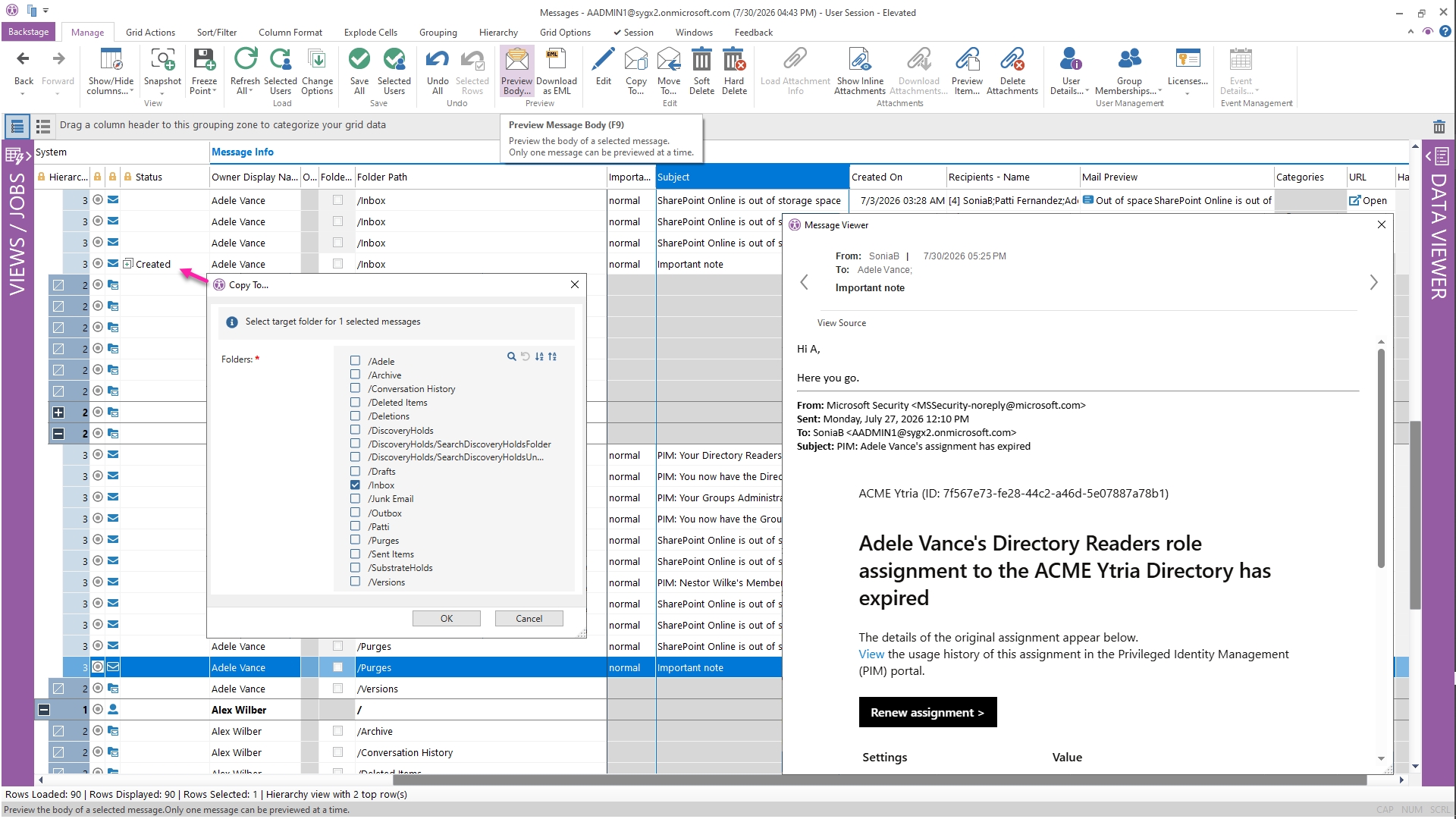Expand the grid row with the plus icon
The width and height of the screenshot is (1456, 819).
click(58, 413)
